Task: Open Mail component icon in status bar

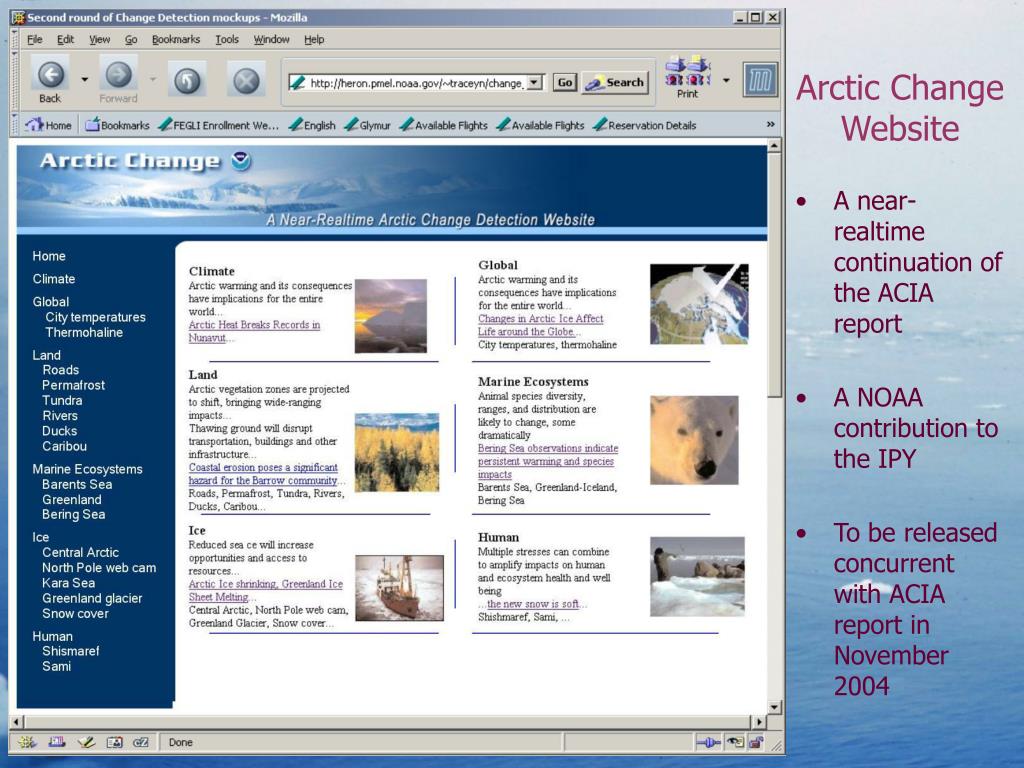Action: [x=57, y=742]
